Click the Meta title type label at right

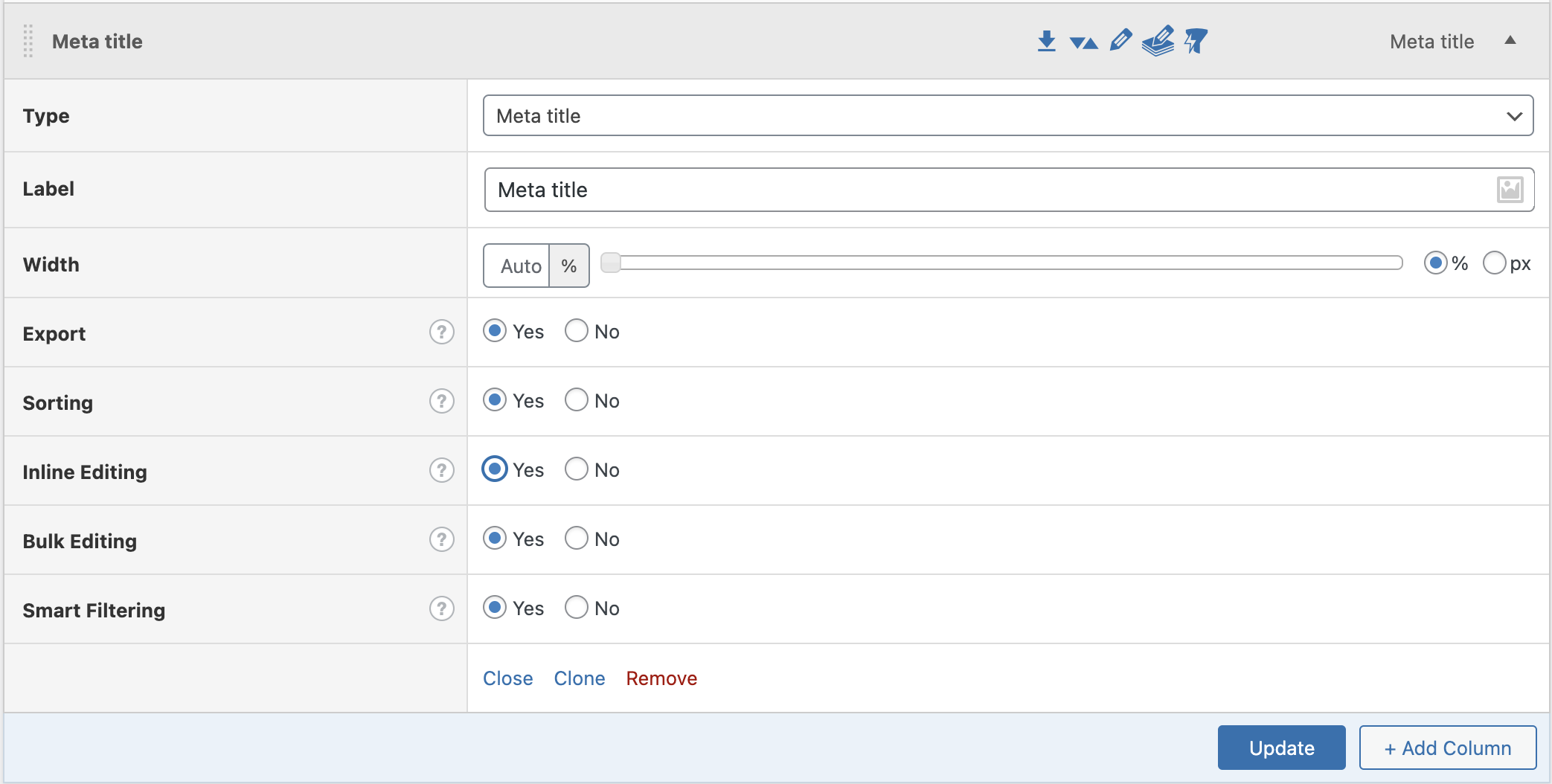point(1431,42)
